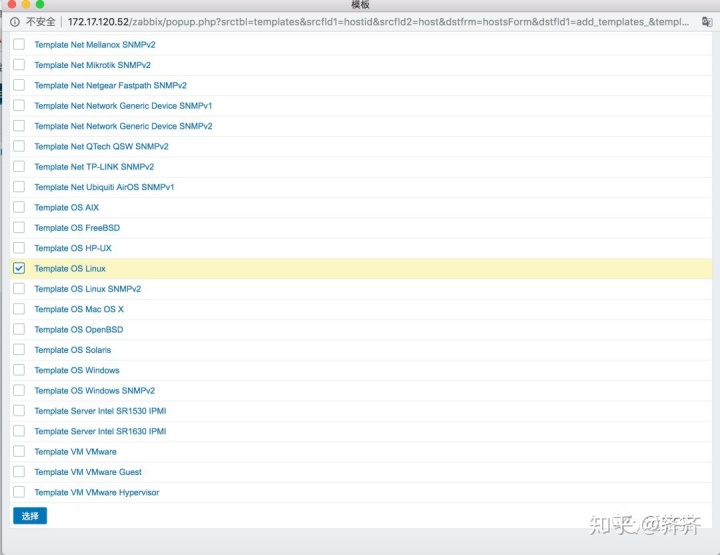Click the address bar URL field

[378, 22]
